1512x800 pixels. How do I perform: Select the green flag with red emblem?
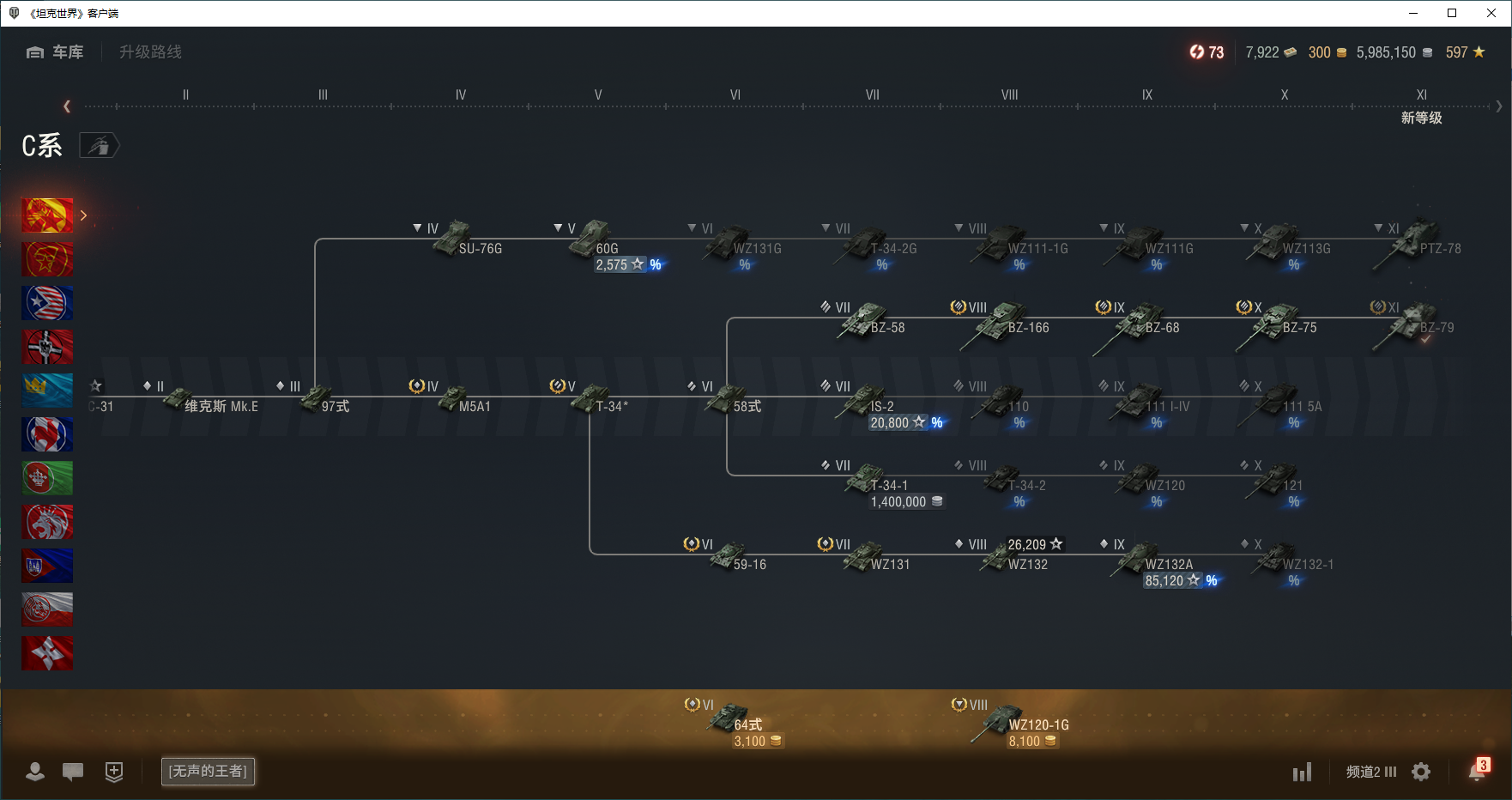click(x=47, y=478)
